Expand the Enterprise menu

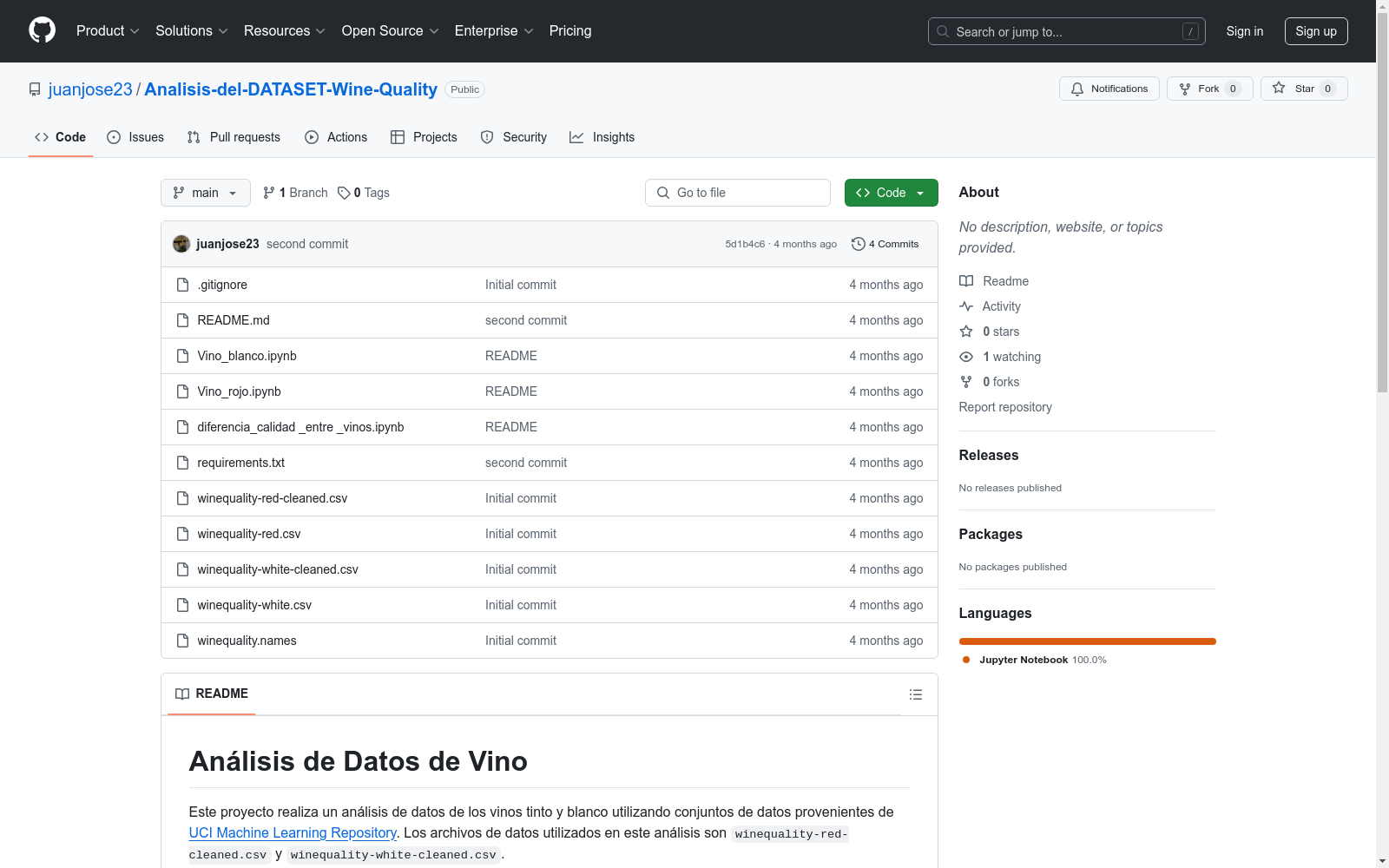[494, 30]
